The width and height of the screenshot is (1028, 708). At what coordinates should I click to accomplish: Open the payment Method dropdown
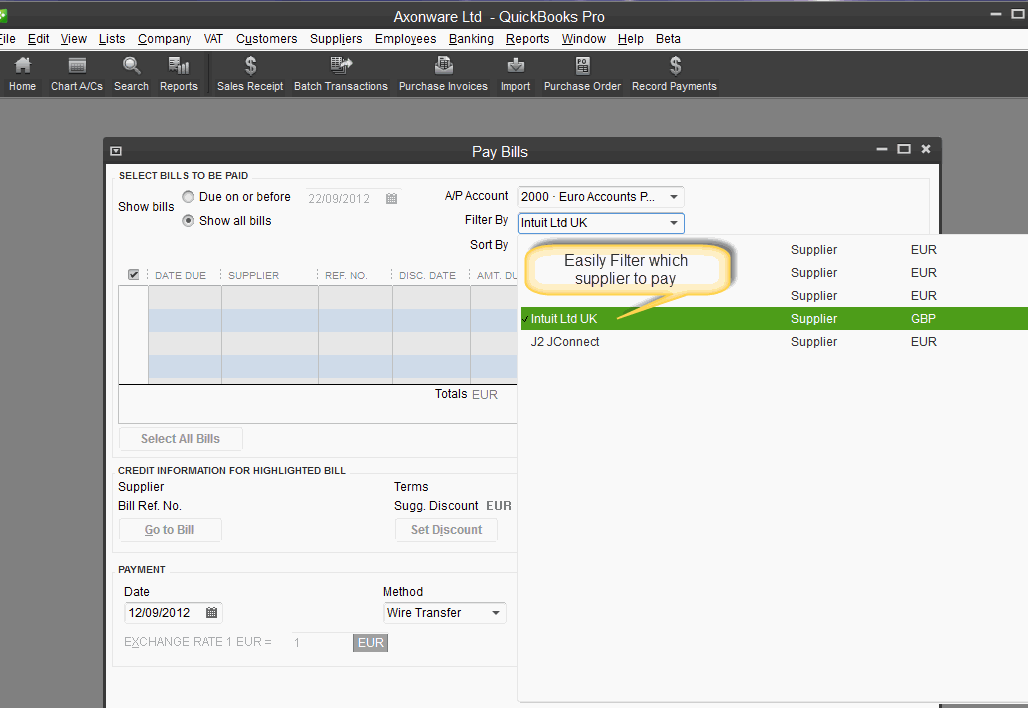pos(496,613)
